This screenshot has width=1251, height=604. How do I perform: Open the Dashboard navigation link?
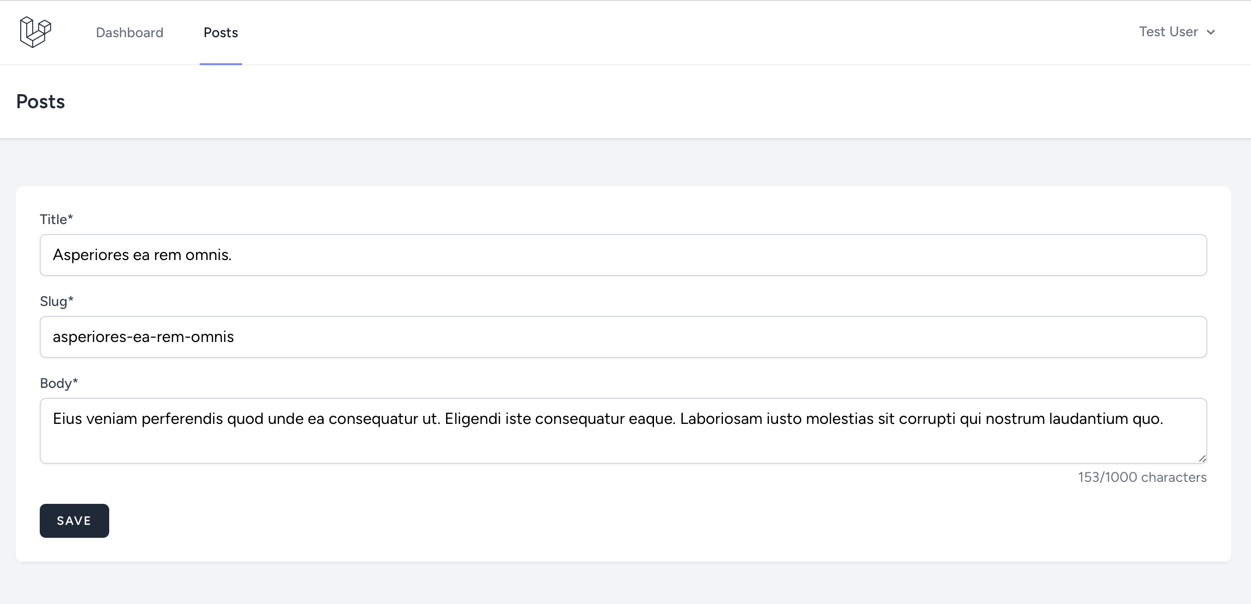tap(129, 33)
